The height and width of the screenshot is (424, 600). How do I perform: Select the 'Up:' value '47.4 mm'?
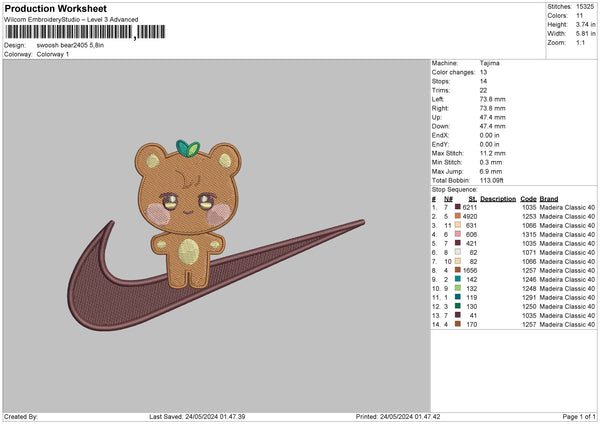coord(492,117)
